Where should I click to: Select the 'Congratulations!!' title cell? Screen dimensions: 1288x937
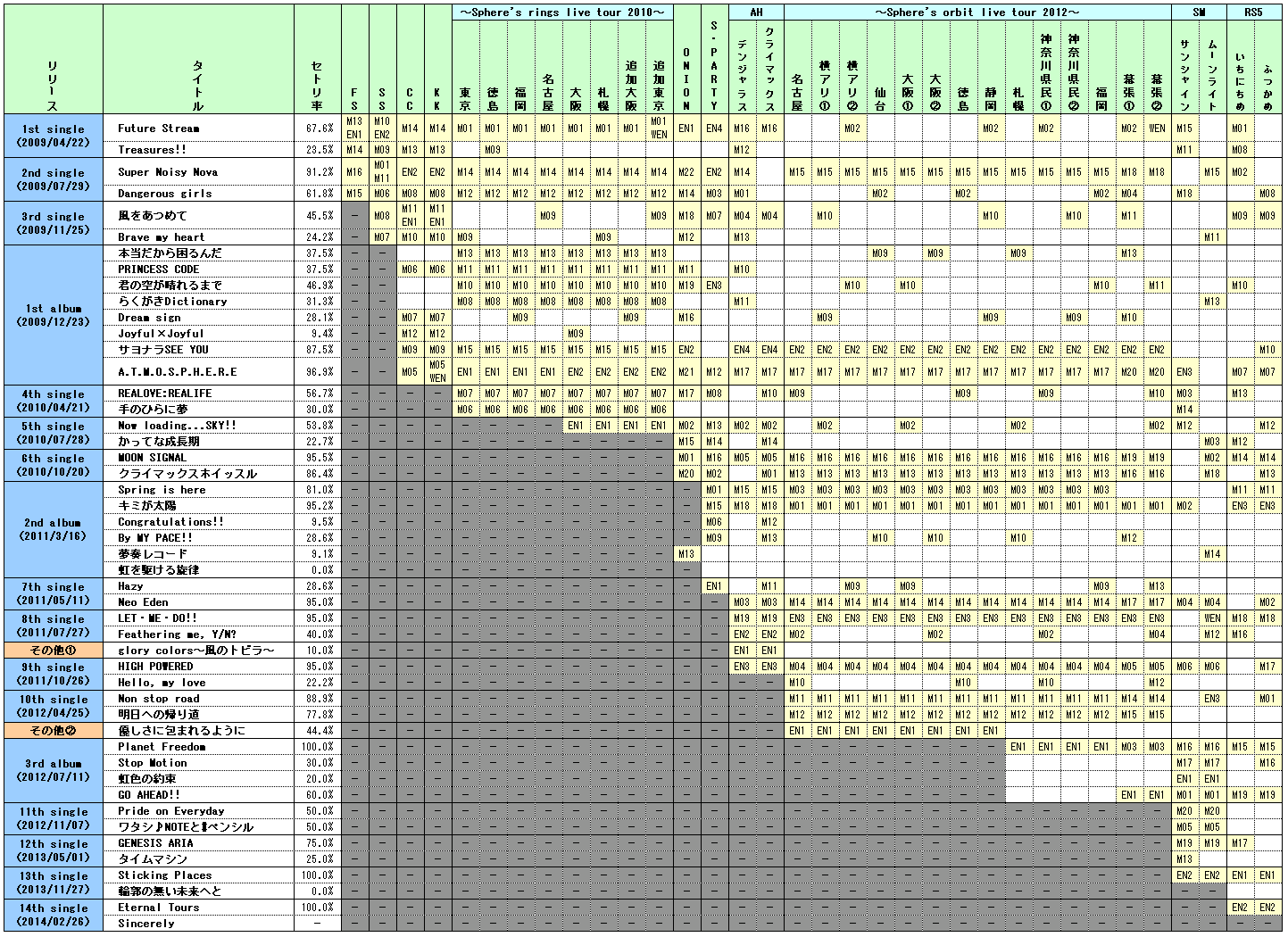coord(198,522)
